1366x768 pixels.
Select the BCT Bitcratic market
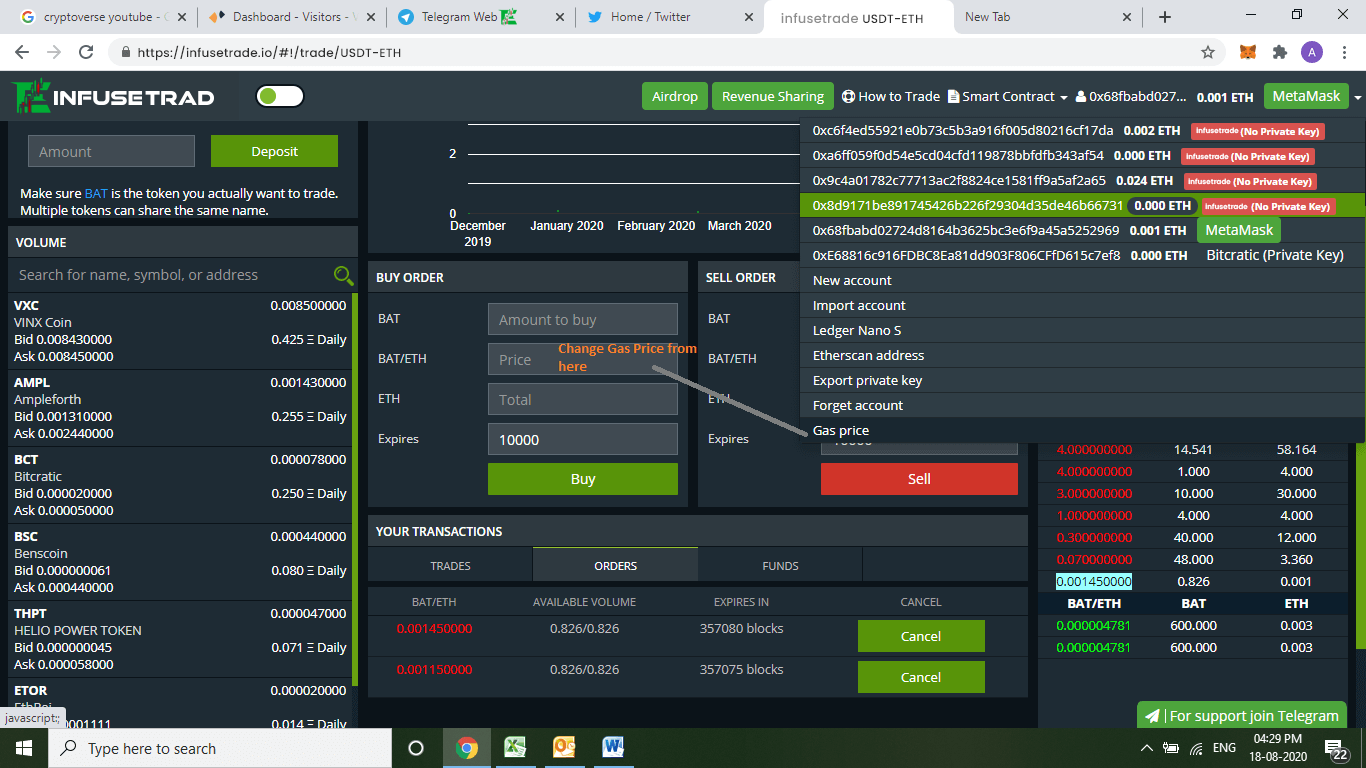[180, 485]
